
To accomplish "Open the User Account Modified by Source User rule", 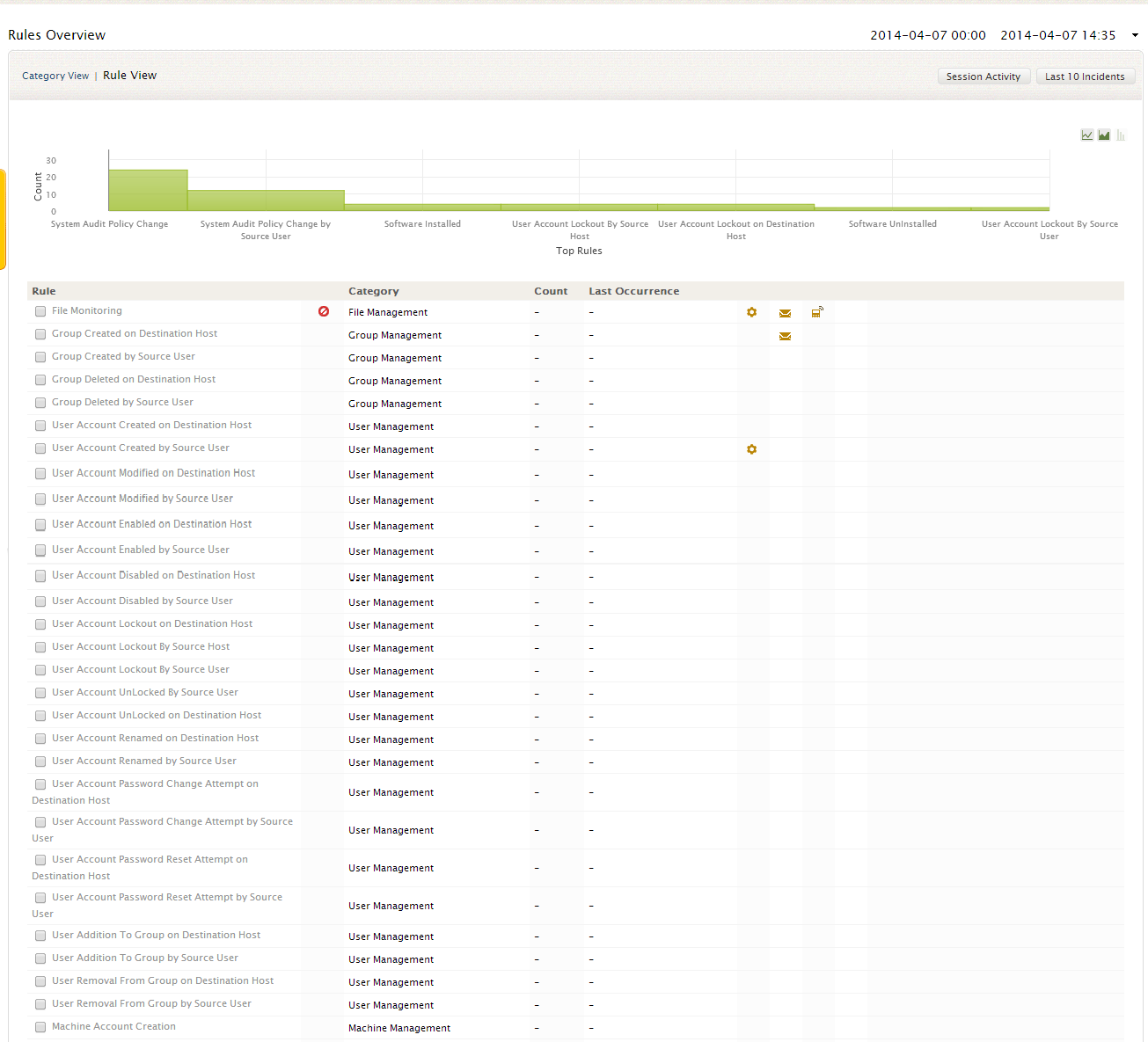I will [143, 499].
